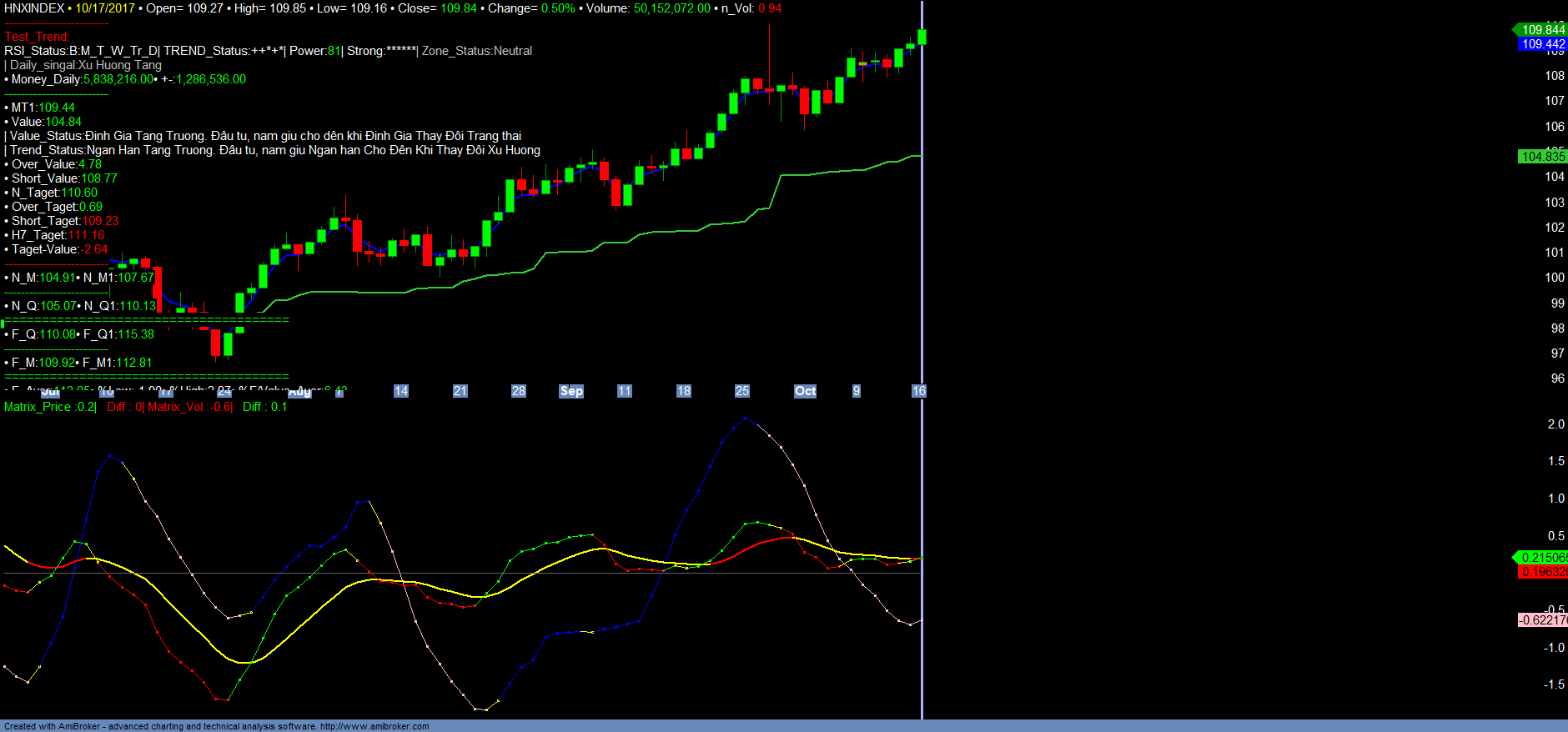
Task: Click the HNXINDEX ticker symbol title
Action: (34, 8)
